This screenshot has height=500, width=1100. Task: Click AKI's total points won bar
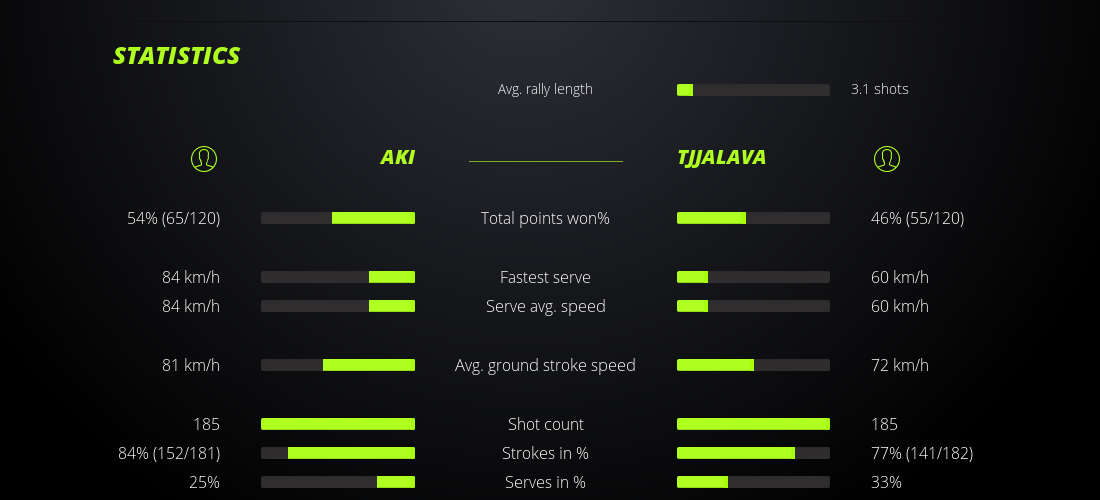[x=338, y=218]
